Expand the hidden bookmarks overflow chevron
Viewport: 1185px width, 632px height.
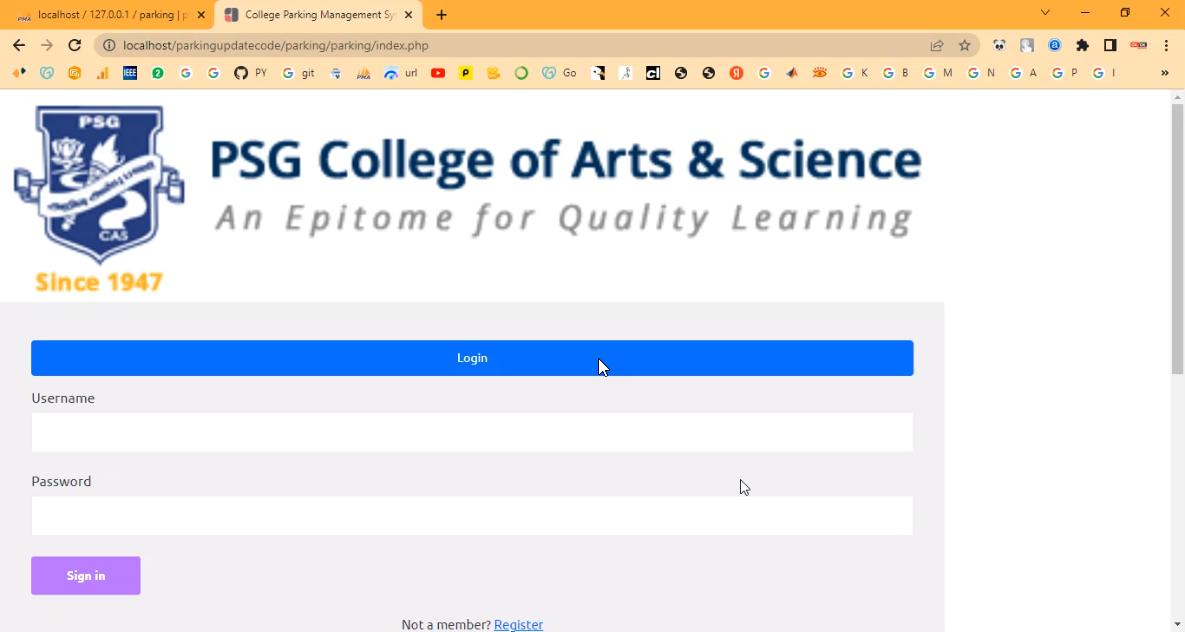[1164, 73]
